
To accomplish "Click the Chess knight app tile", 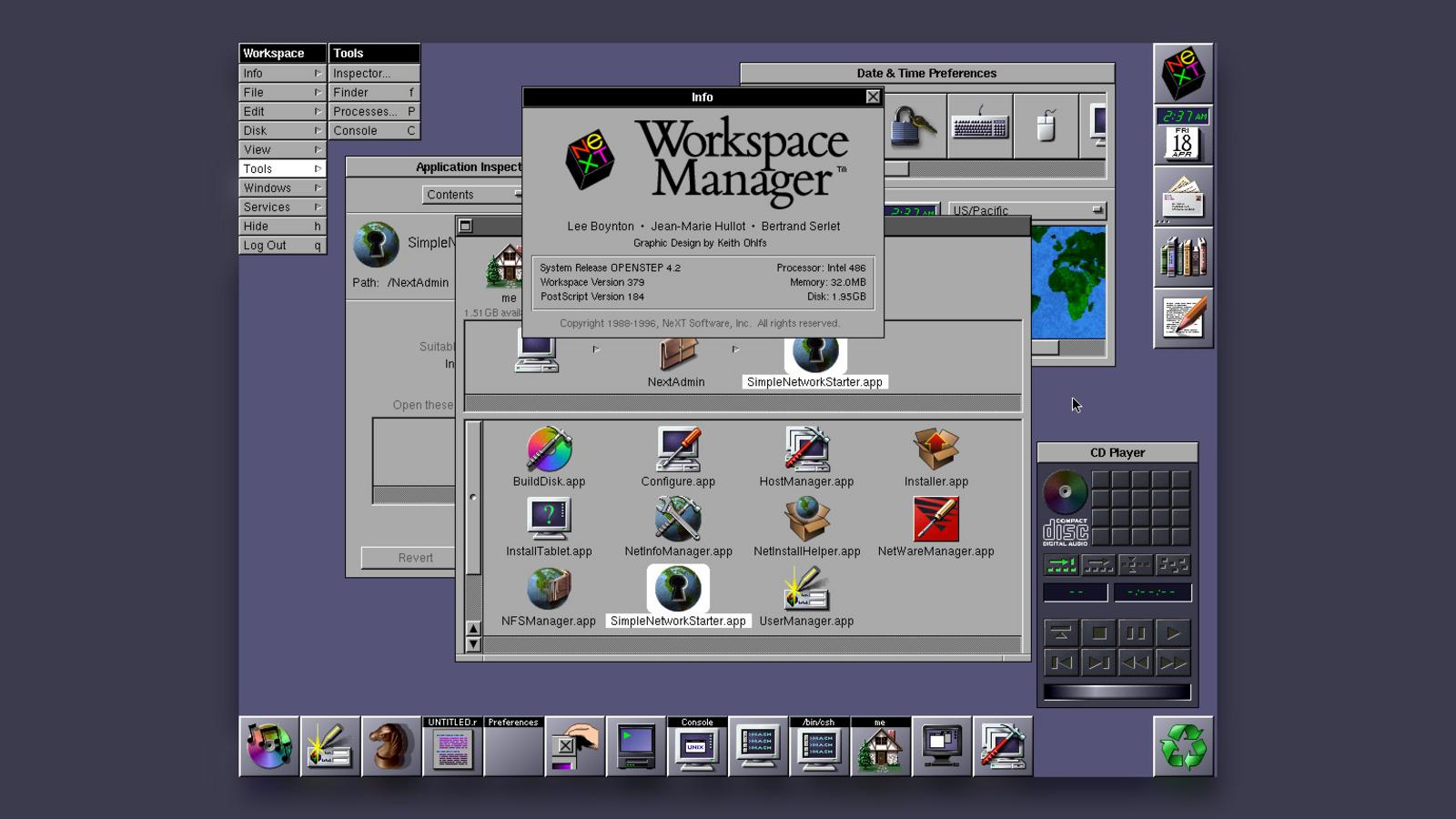I will pyautogui.click(x=391, y=746).
